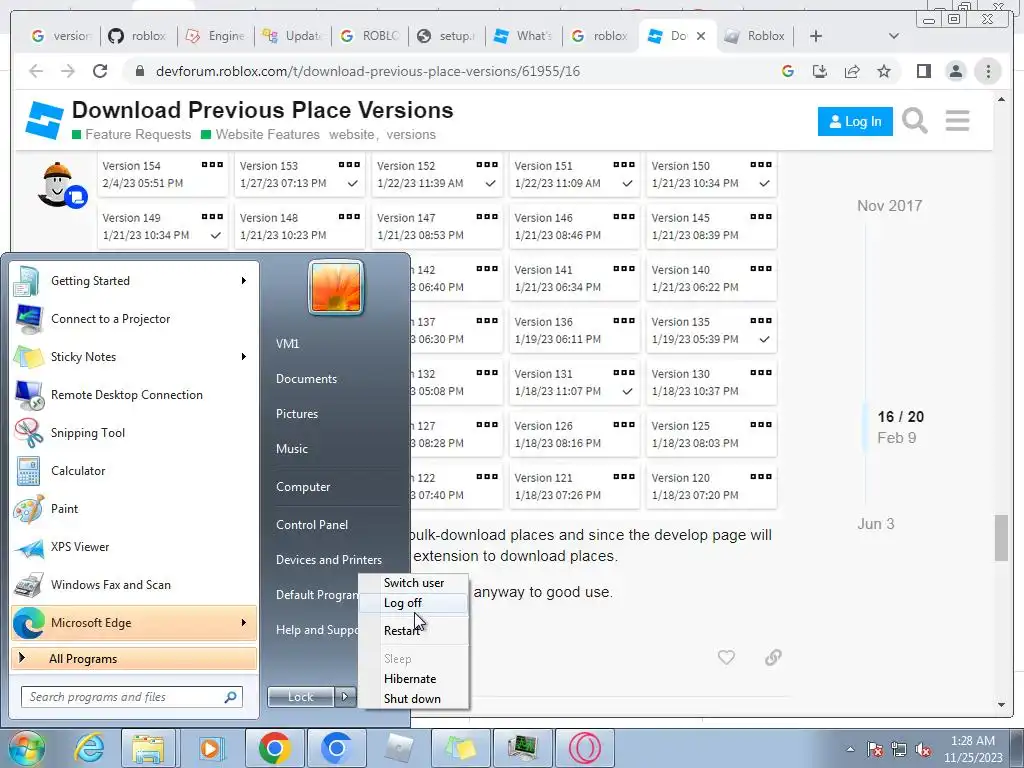
Task: Click the user account picture in start menu
Action: click(x=336, y=287)
